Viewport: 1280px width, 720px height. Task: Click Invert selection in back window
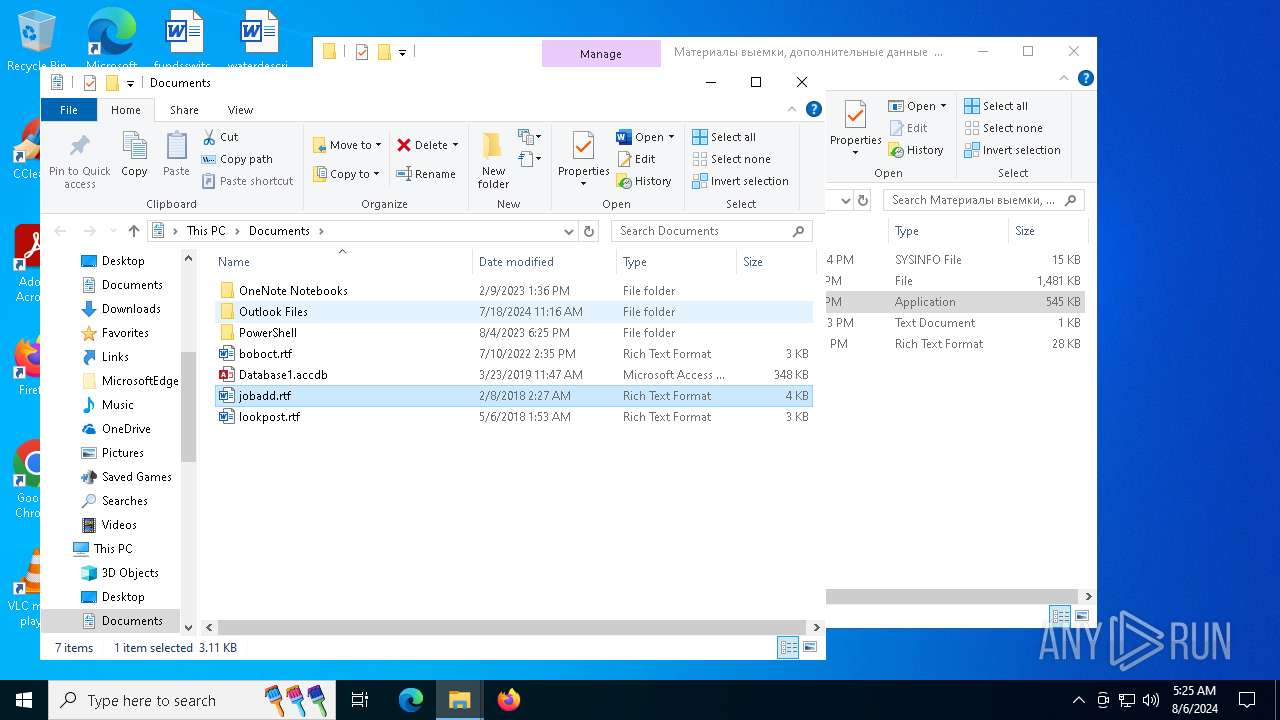(1012, 150)
